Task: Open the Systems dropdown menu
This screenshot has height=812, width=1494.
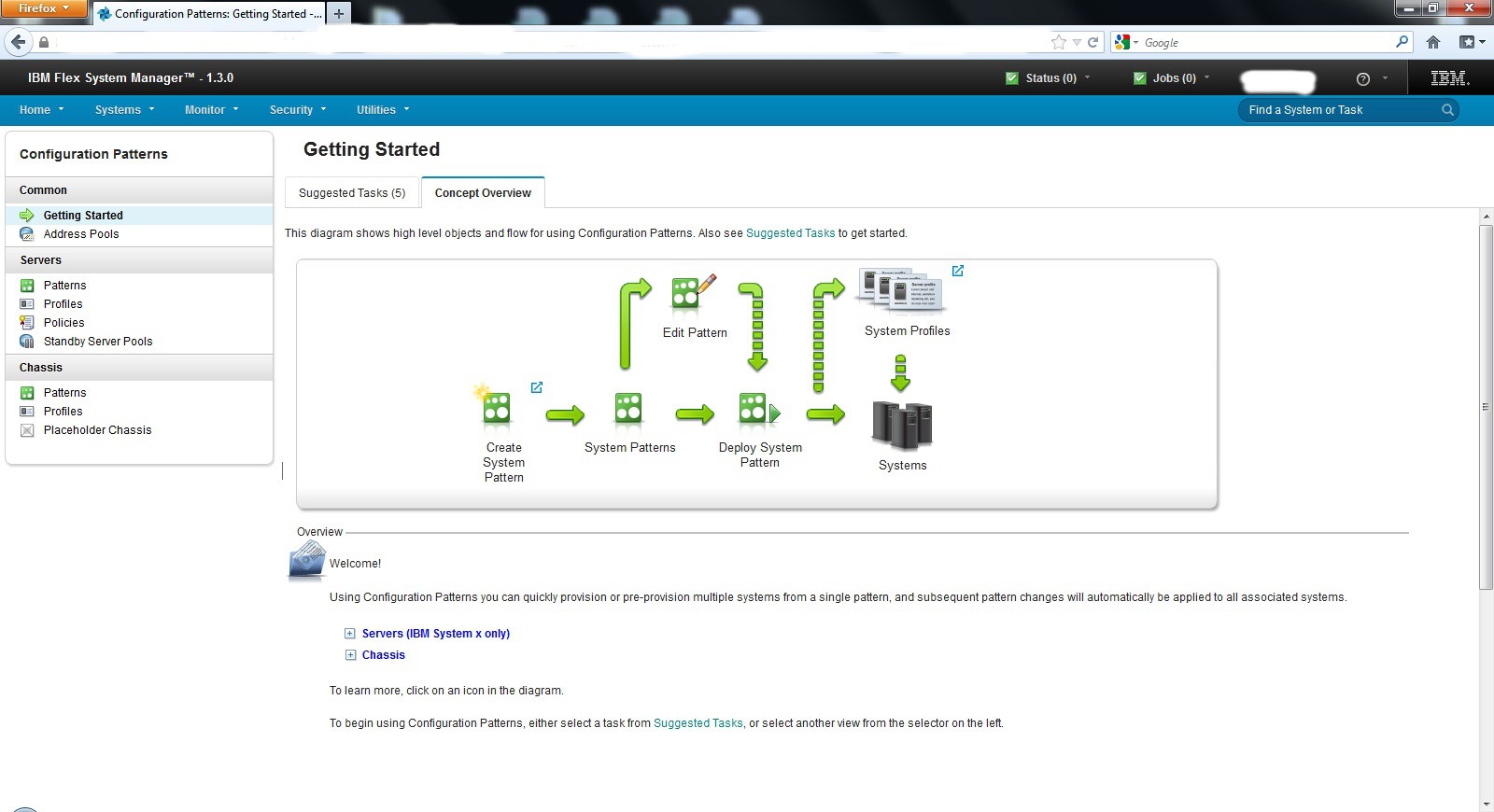Action: [124, 110]
